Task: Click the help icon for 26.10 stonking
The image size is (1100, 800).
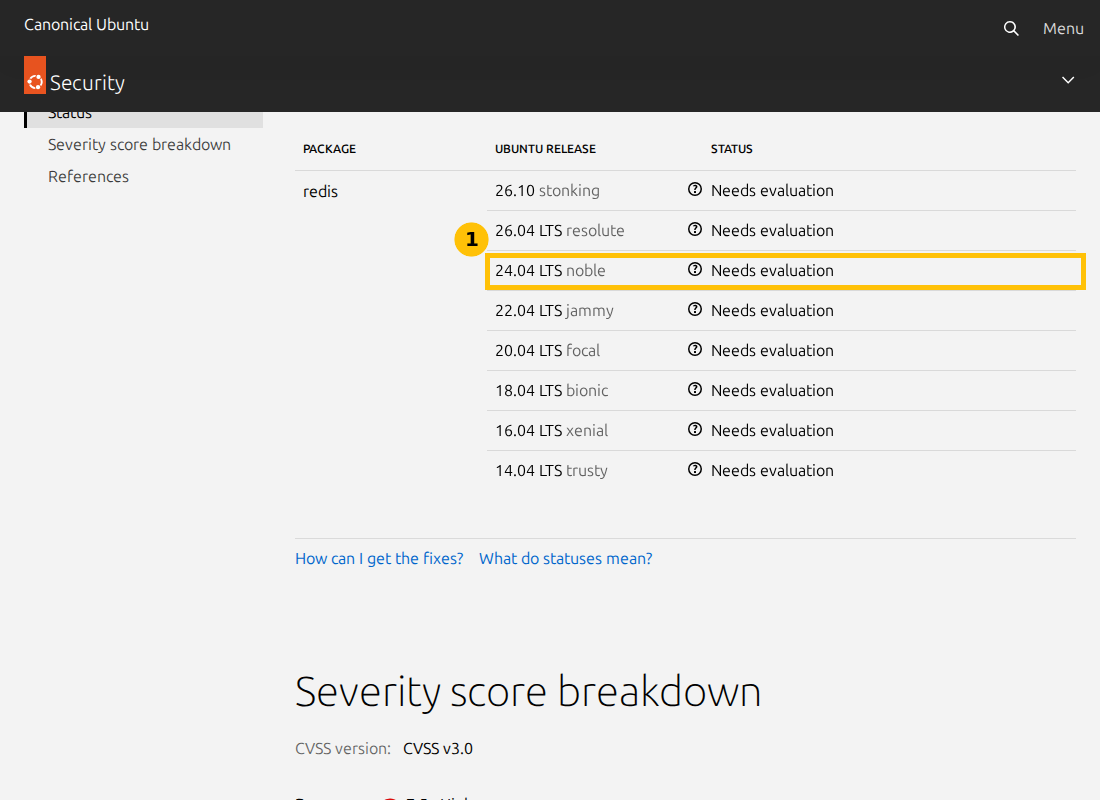Action: (695, 189)
